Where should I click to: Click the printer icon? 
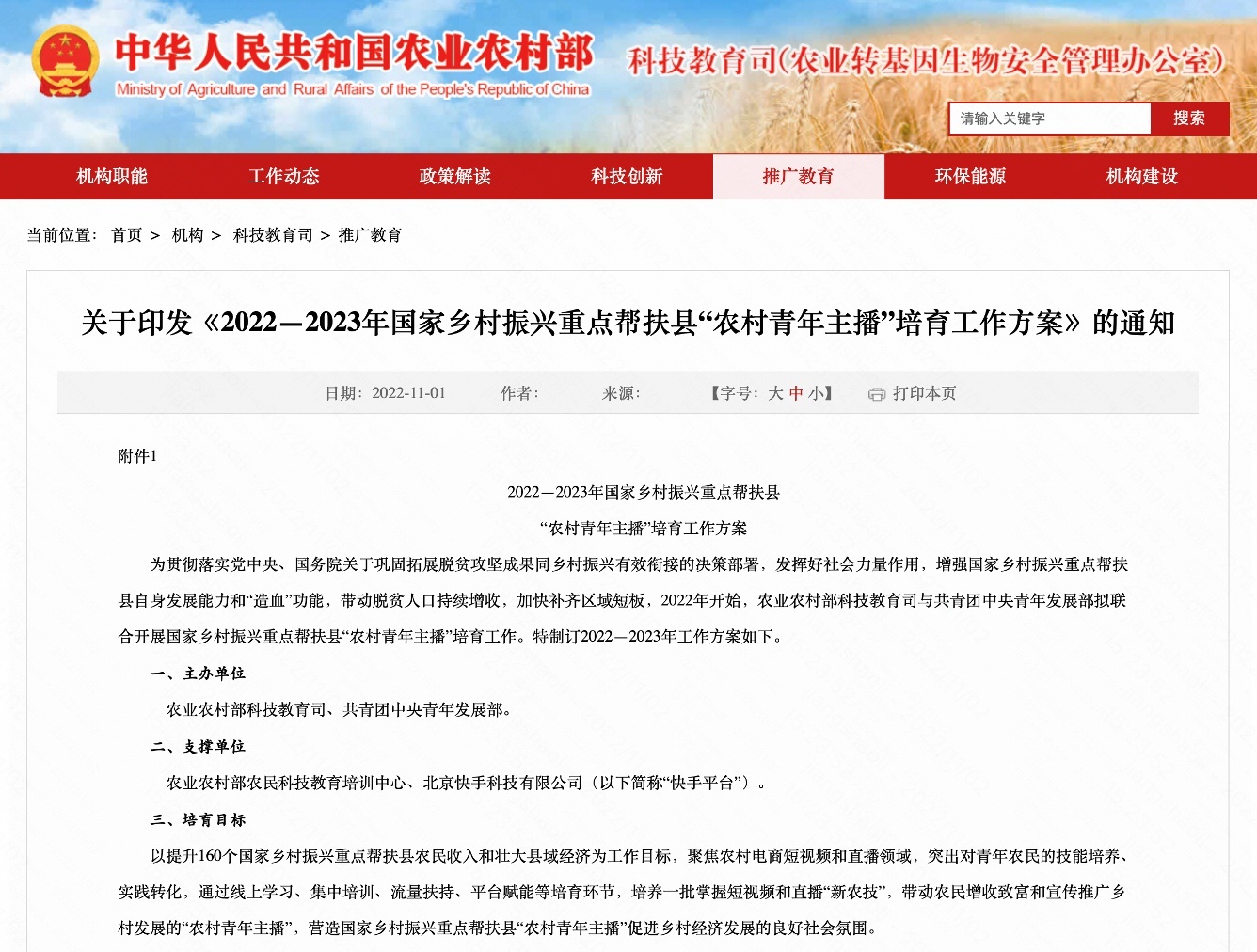tap(877, 394)
